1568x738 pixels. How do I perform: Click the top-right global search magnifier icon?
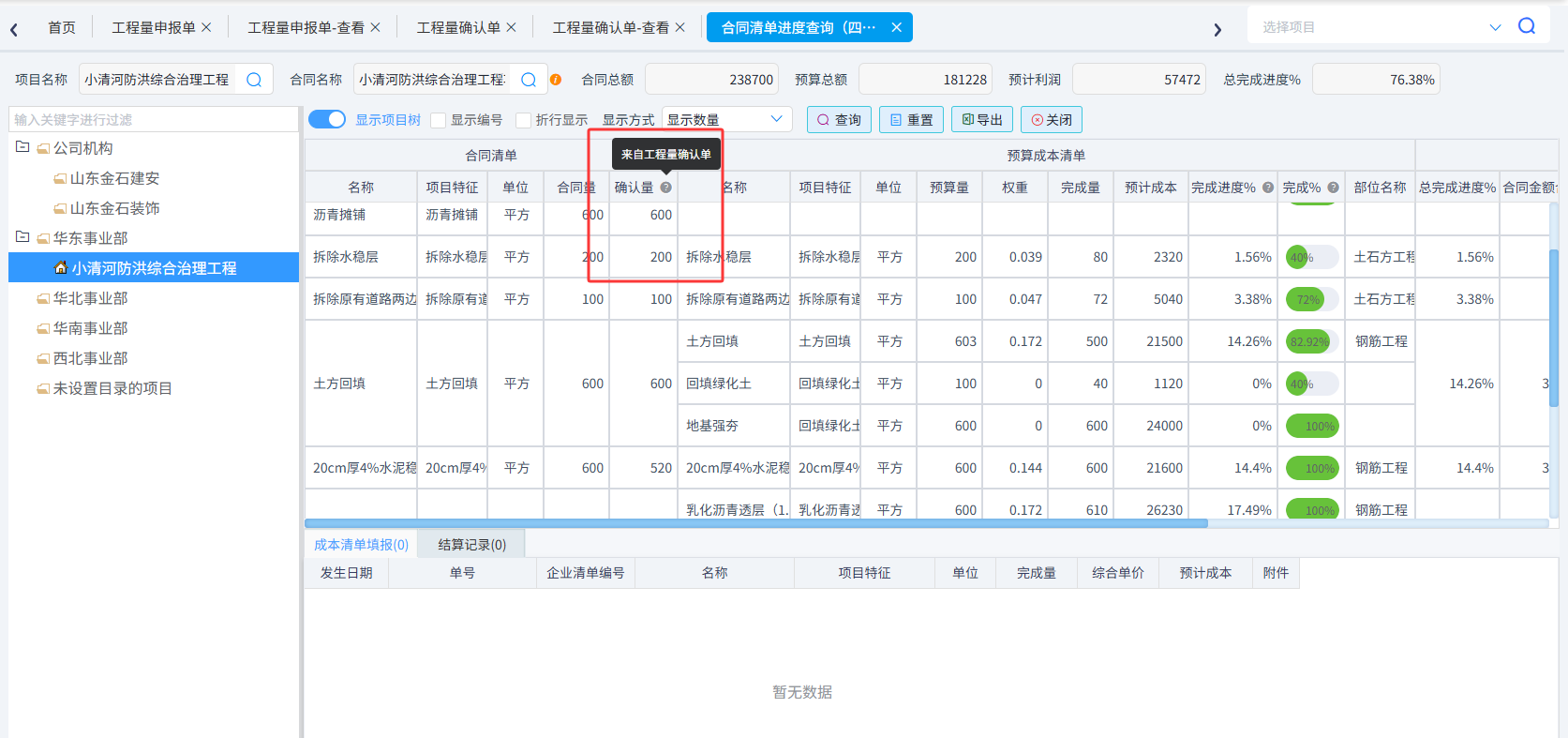click(1527, 26)
